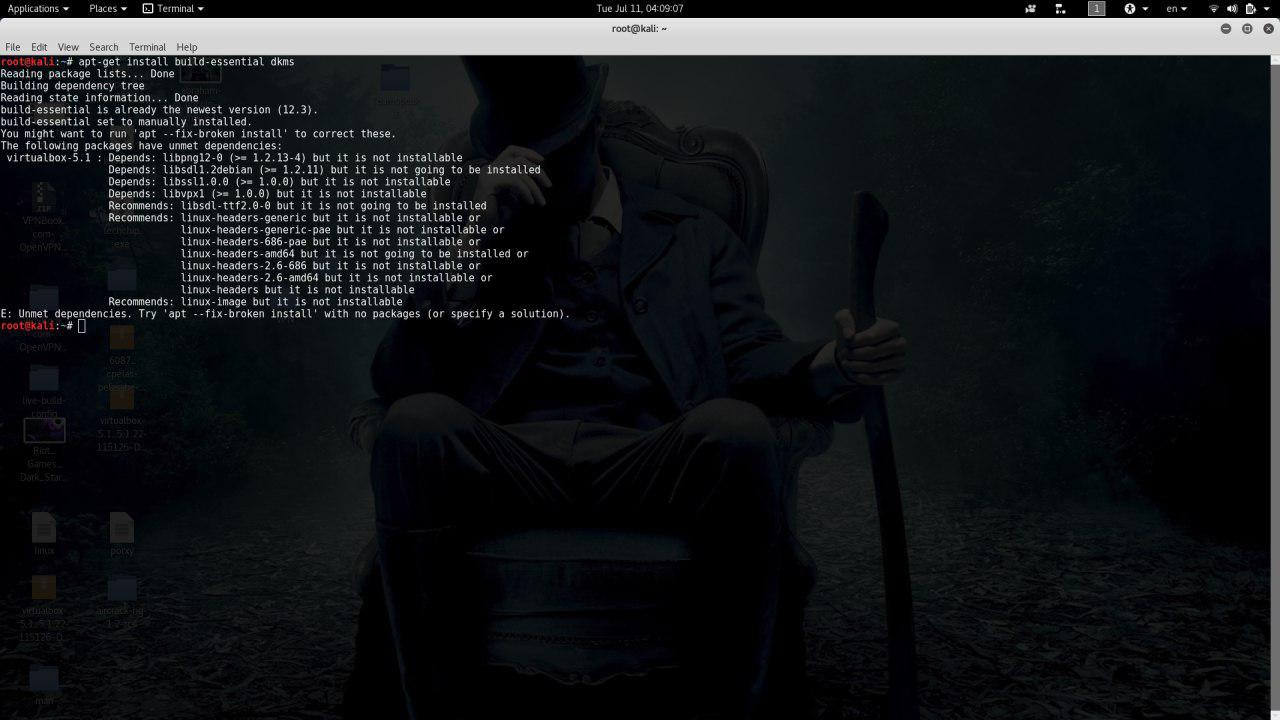Click the screen recorder camera icon
This screenshot has height=720, width=1280.
[1030, 9]
